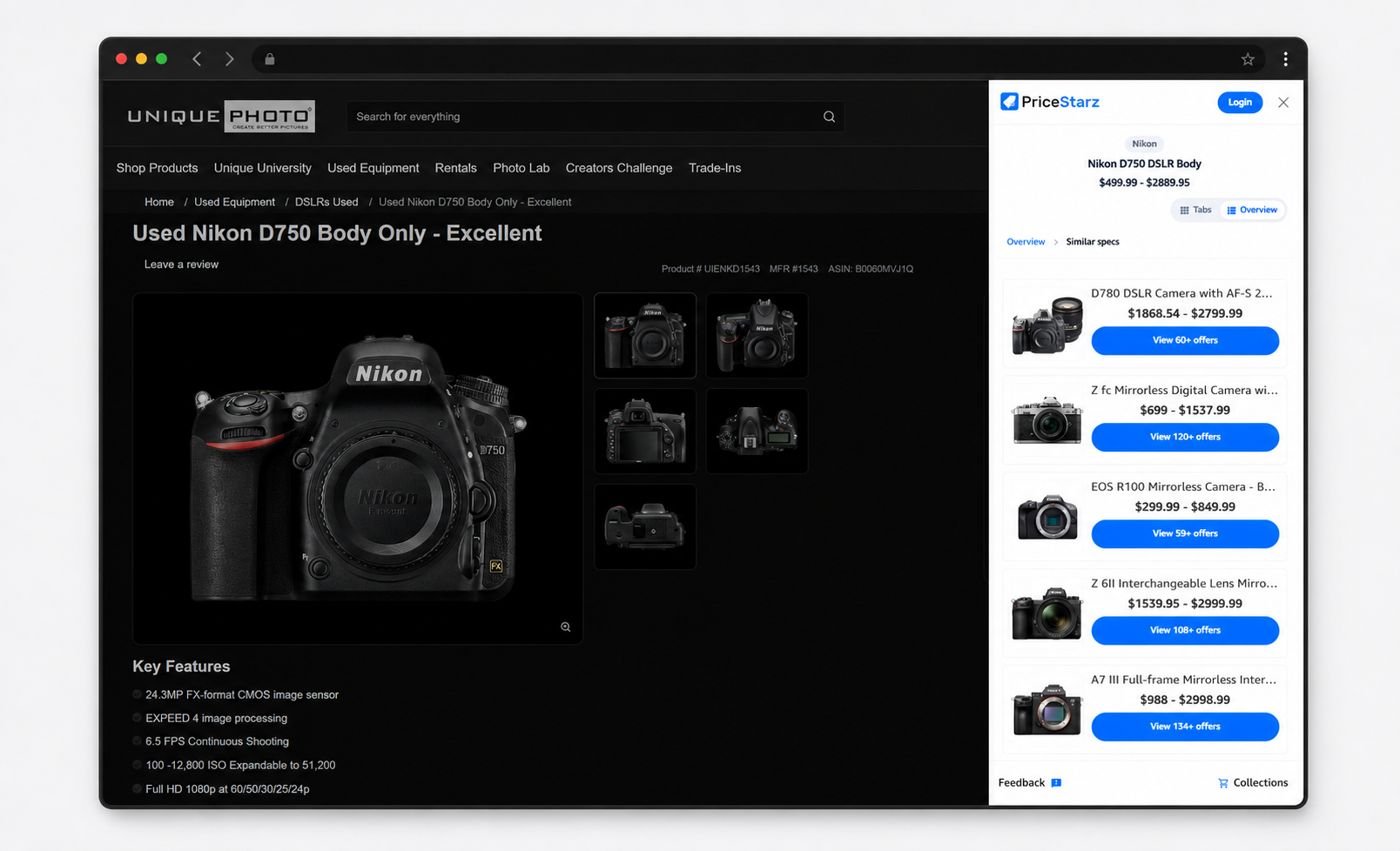View 120+ offers for Z fc
Viewport: 1400px width, 851px height.
click(1185, 437)
